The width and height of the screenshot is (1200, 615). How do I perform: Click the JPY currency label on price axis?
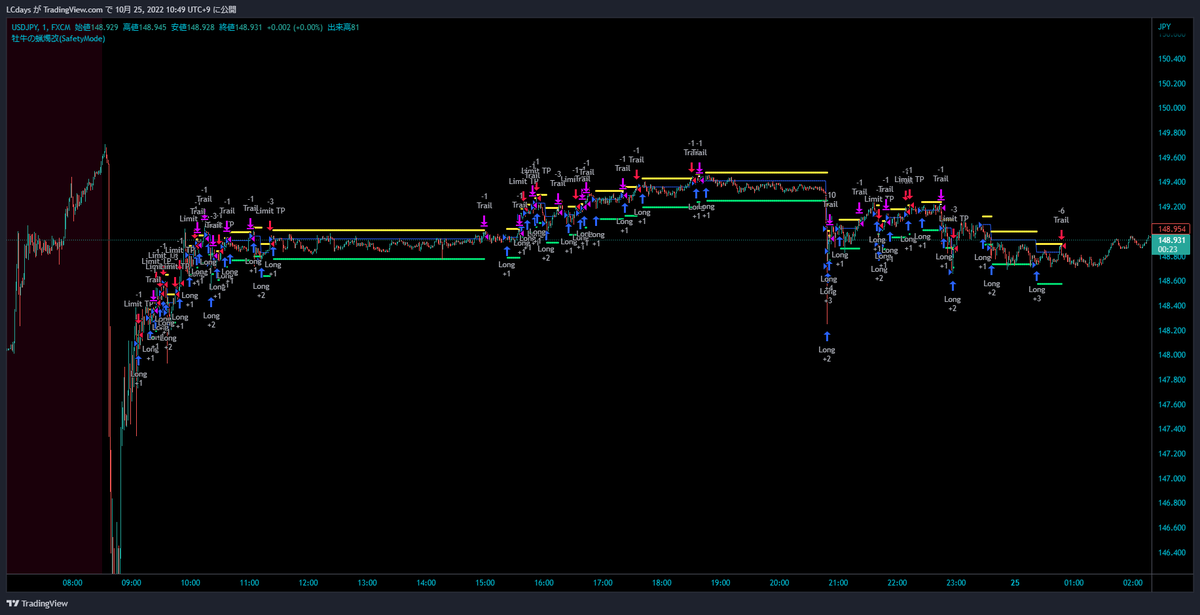[1163, 26]
